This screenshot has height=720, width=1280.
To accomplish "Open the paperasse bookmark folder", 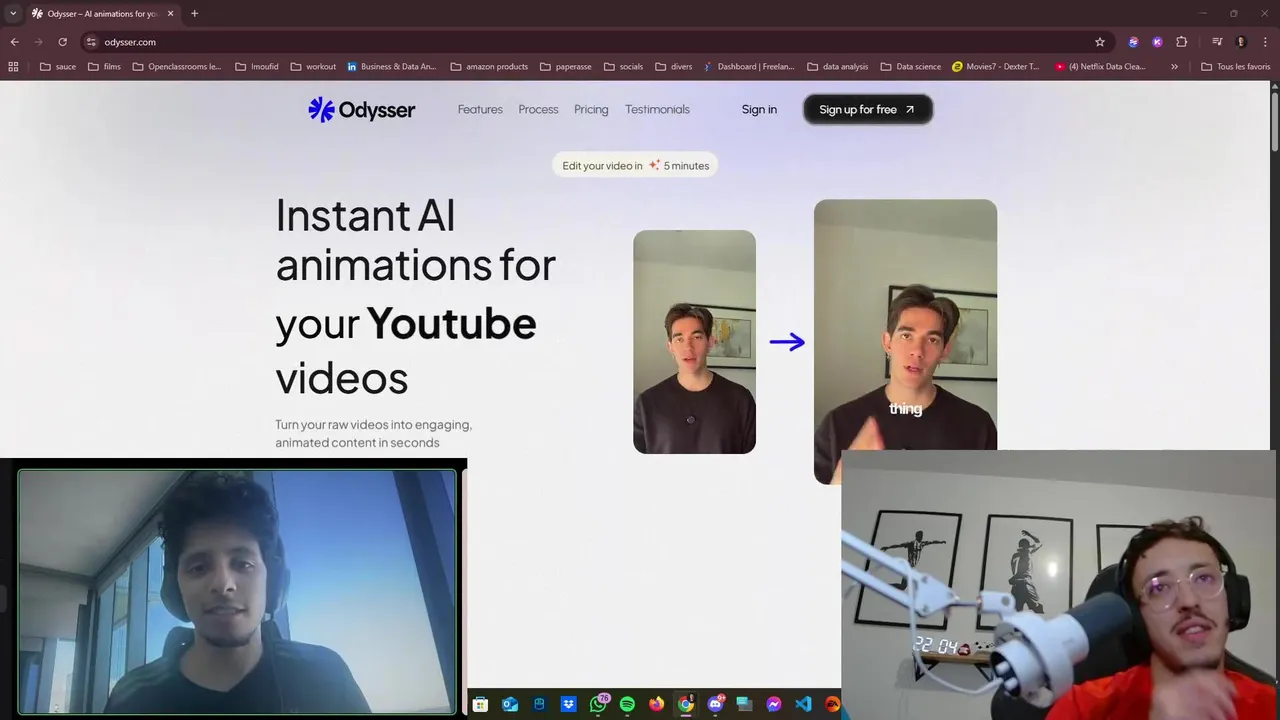I will (x=565, y=67).
